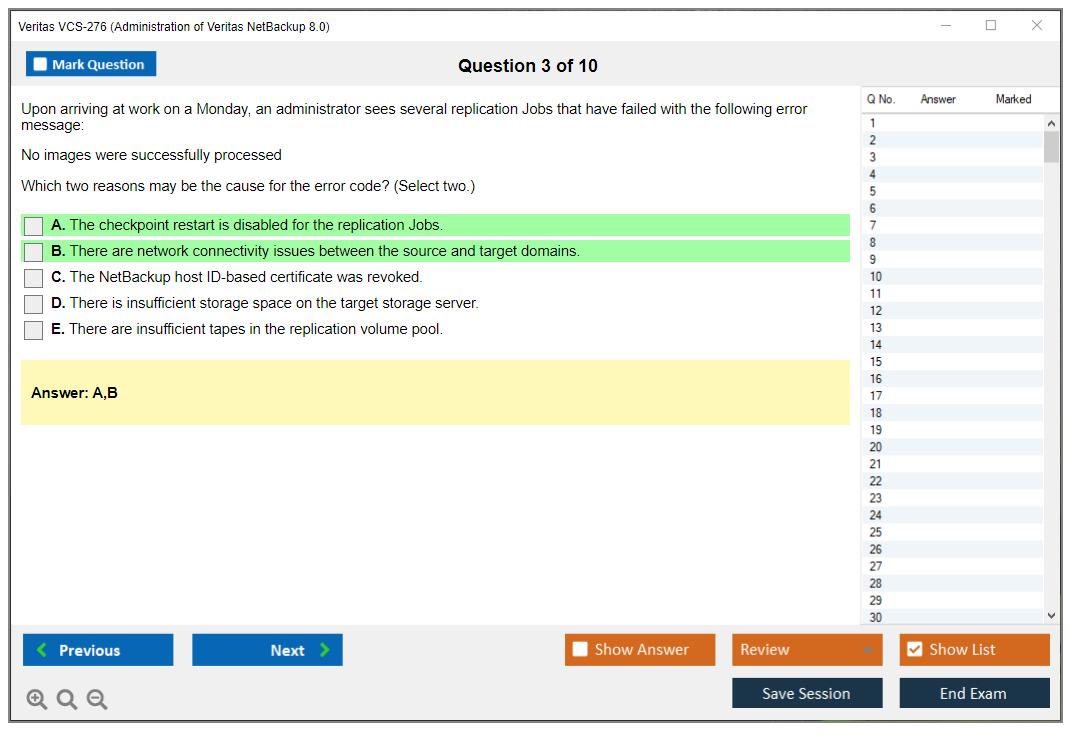1075x735 pixels.
Task: Go to the Next question
Action: [x=267, y=650]
